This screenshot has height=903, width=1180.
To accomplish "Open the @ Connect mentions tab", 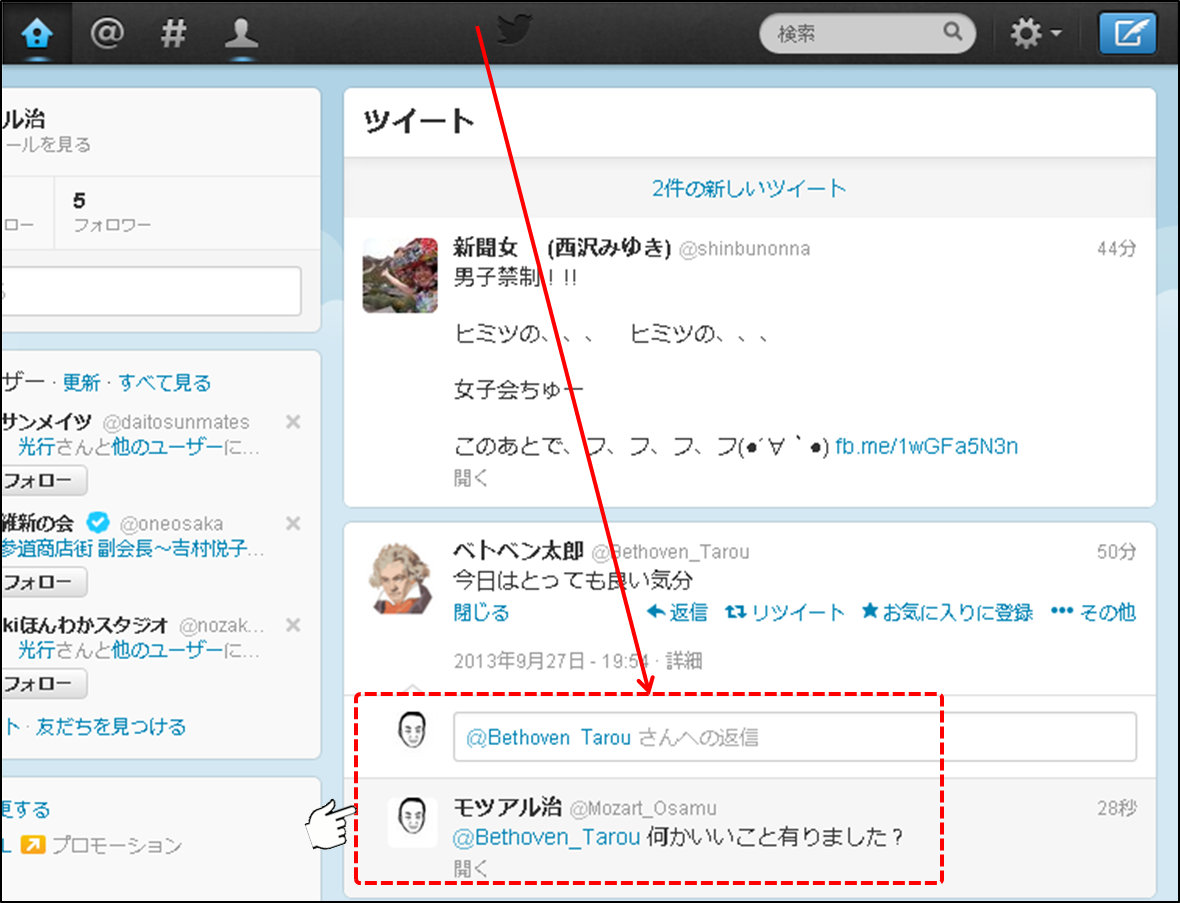I will (107, 34).
